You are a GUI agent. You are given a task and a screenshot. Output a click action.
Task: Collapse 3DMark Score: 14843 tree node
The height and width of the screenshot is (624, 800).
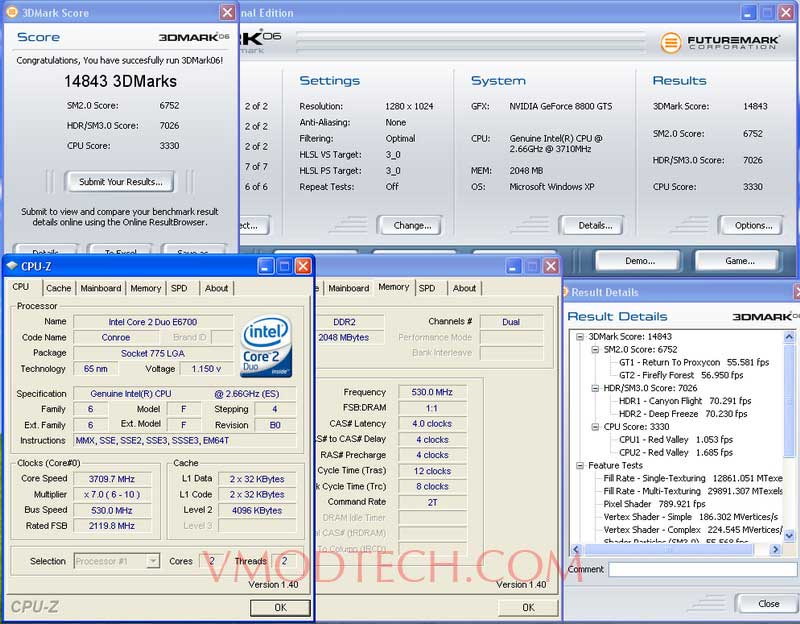tap(580, 337)
